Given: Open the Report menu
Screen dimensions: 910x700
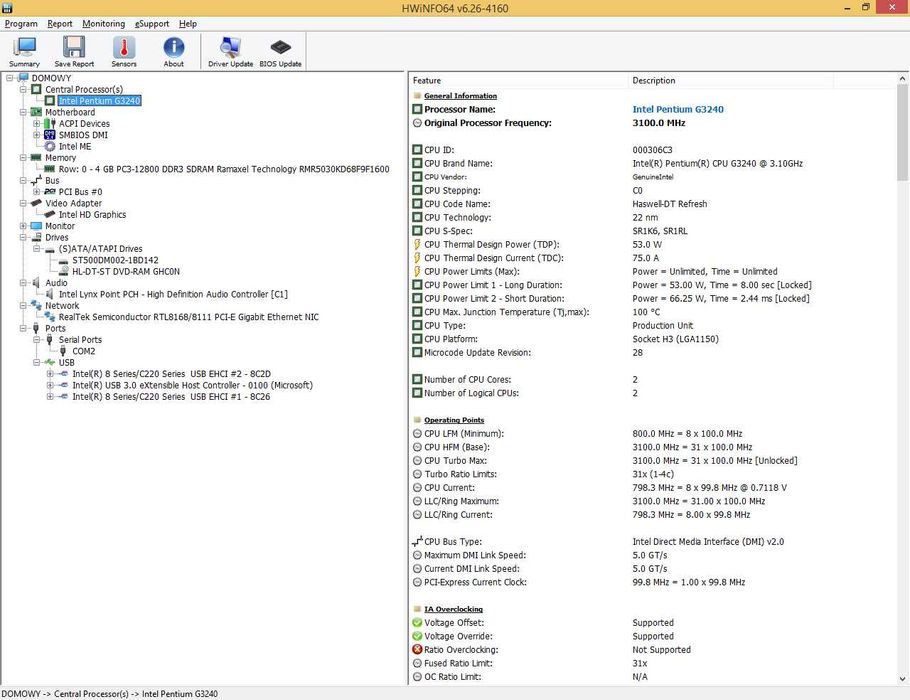Looking at the screenshot, I should coord(60,24).
